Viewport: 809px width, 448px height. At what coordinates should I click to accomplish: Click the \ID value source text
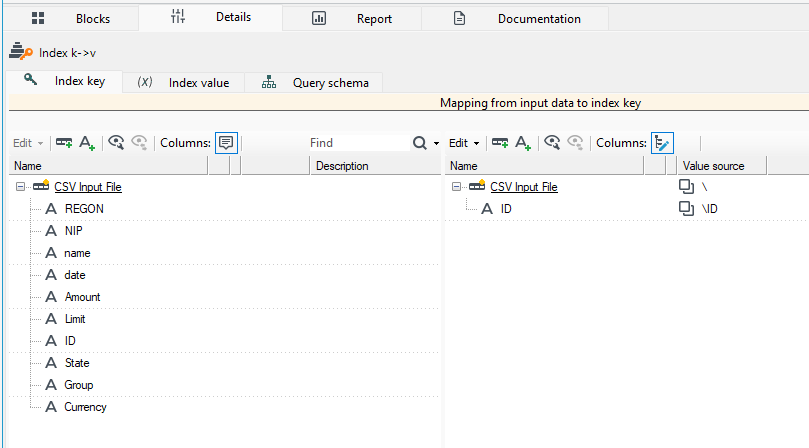pyautogui.click(x=710, y=209)
